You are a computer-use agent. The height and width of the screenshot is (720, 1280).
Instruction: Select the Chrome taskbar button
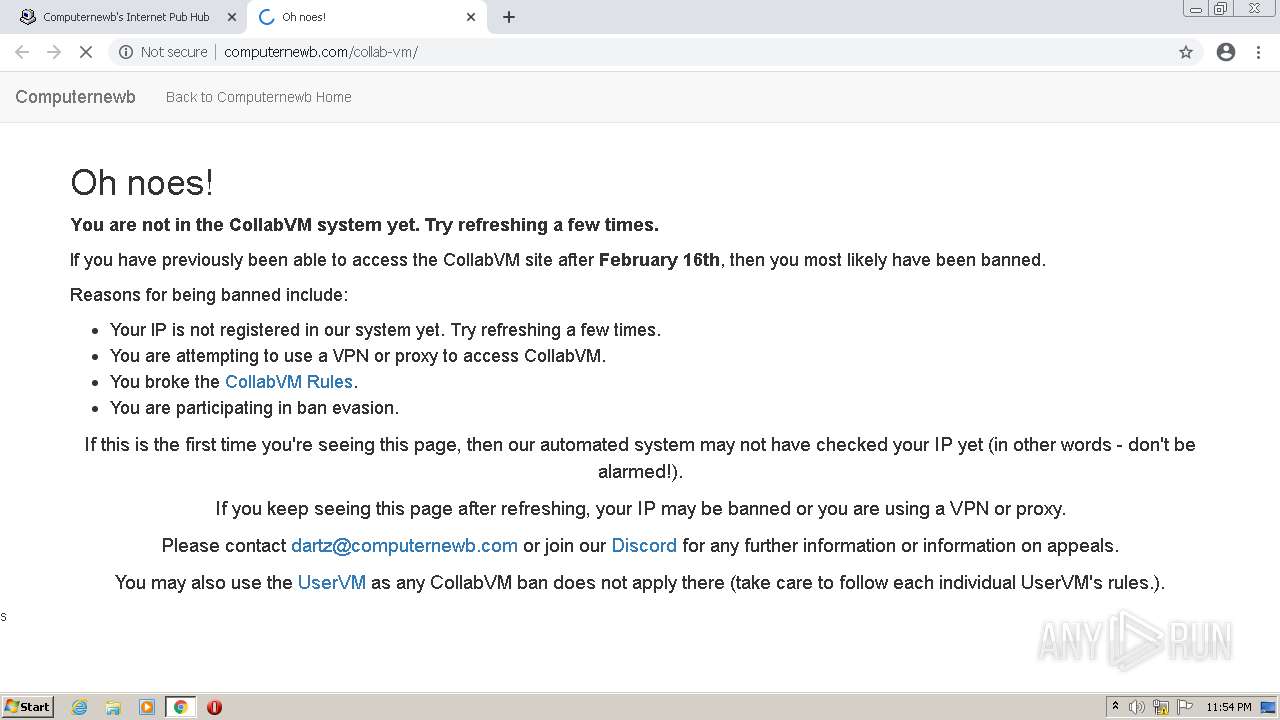[x=180, y=707]
